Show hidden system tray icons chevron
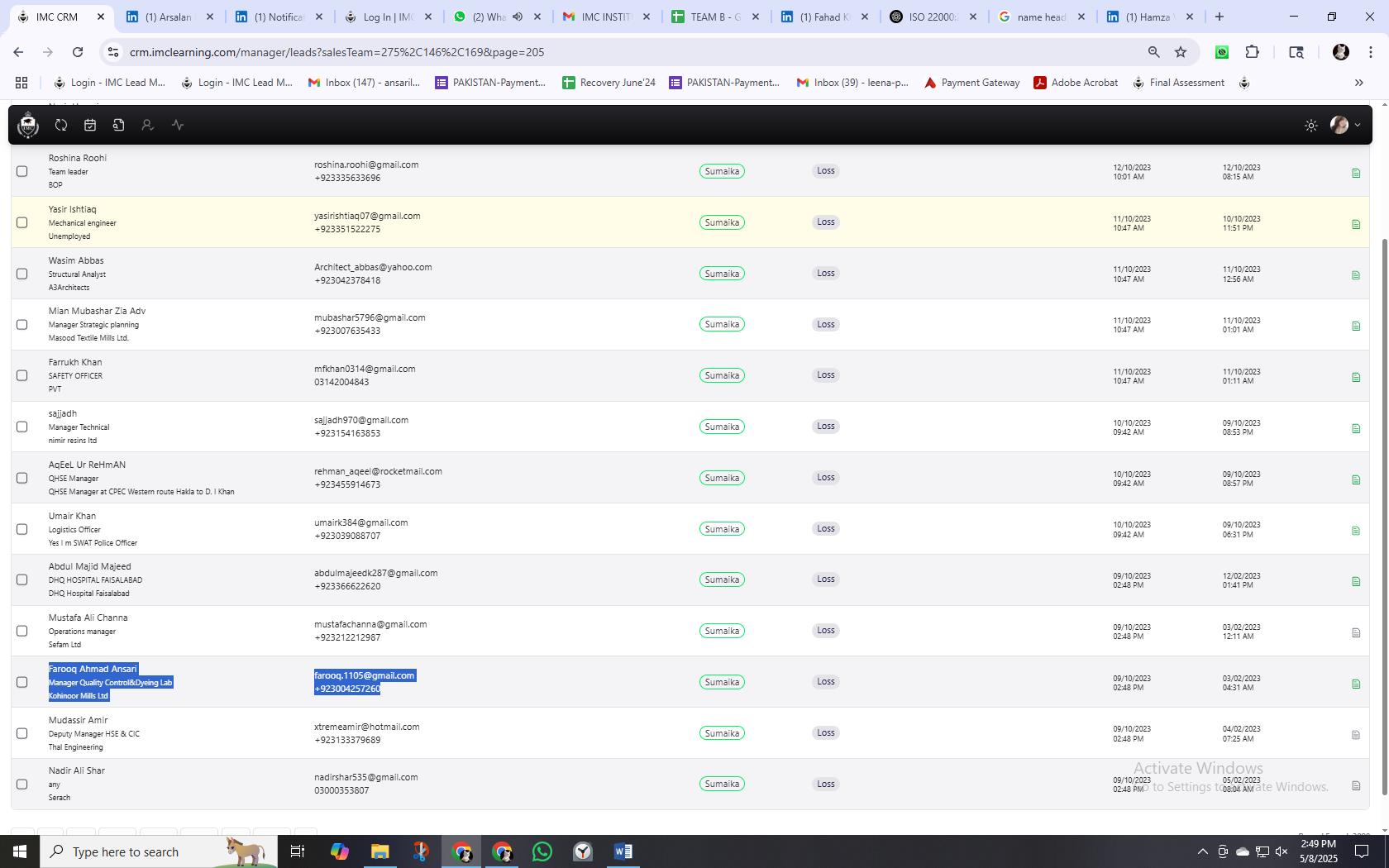 click(x=1203, y=851)
